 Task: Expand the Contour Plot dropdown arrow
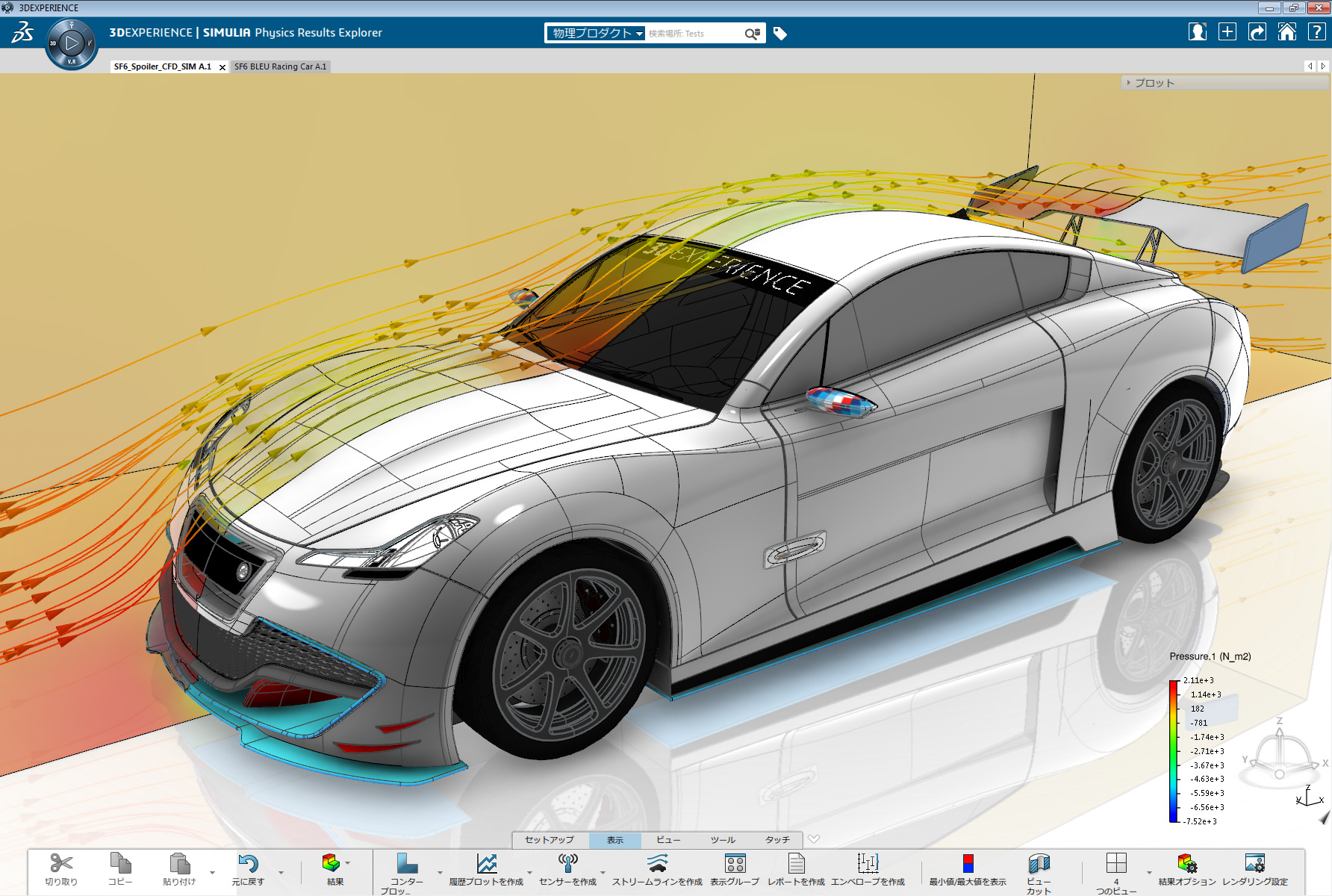(x=440, y=872)
